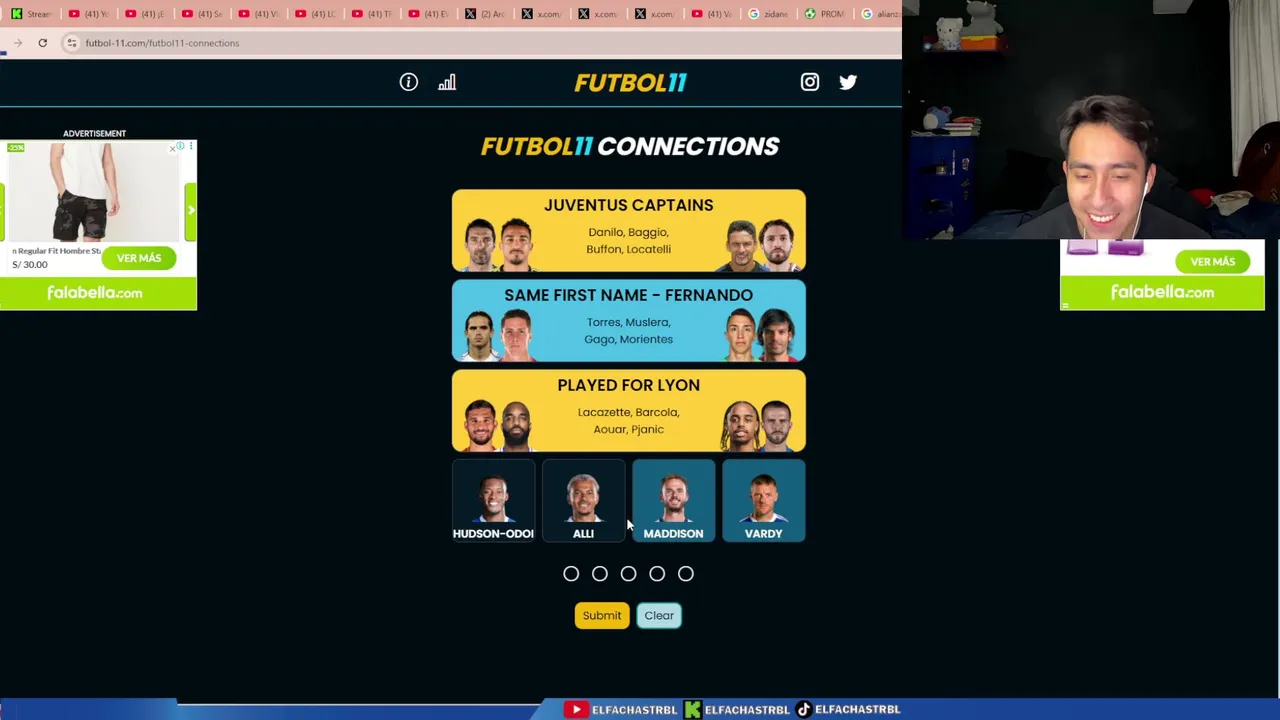Click falabella.com banner in right ad
Viewport: 1280px width, 720px height.
pyautogui.click(x=1162, y=292)
